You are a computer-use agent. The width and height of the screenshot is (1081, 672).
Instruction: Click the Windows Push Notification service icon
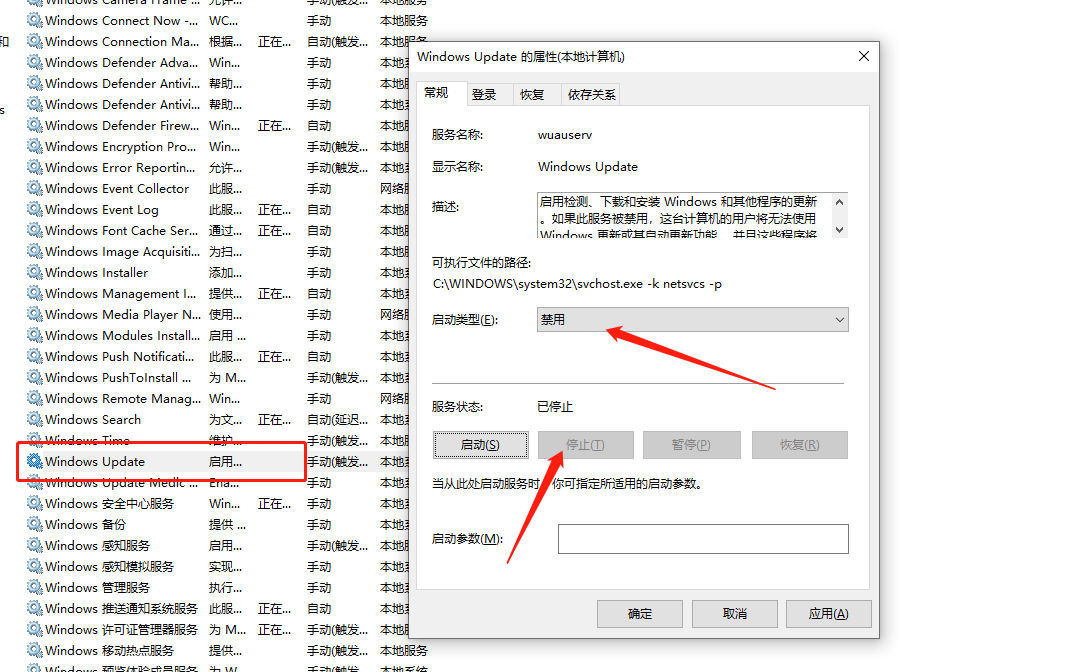pyautogui.click(x=33, y=356)
